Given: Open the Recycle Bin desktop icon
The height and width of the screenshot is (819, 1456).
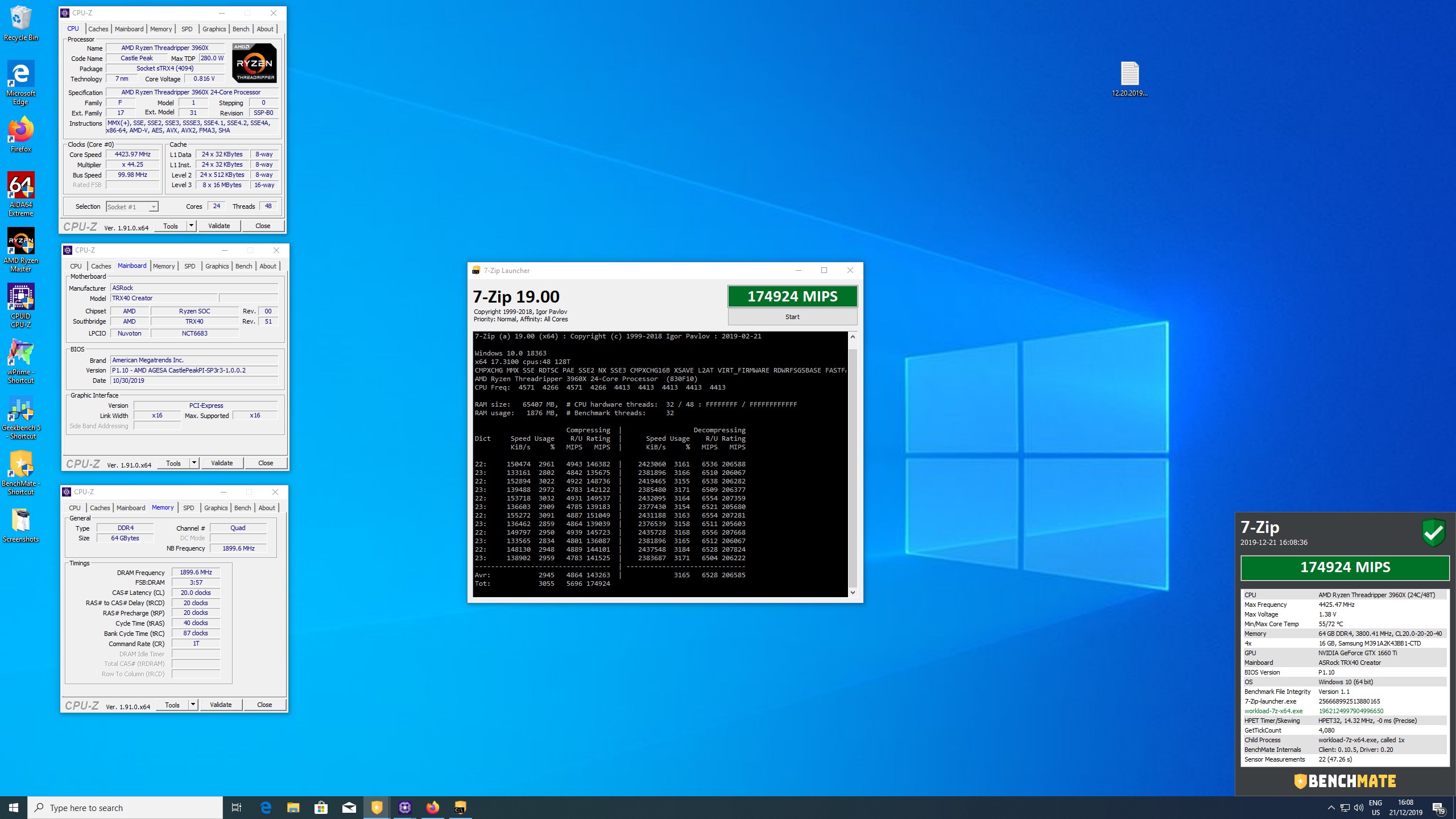Looking at the screenshot, I should tap(21, 23).
